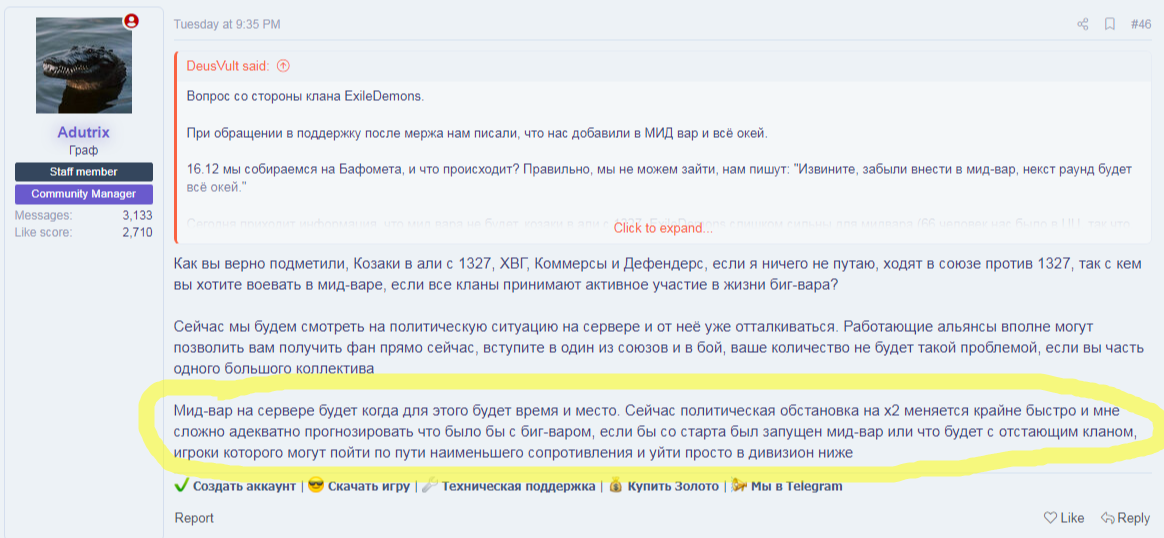Click the arrow icon beside 'DeusVult said'
Image resolution: width=1164 pixels, height=538 pixels.
[283, 66]
